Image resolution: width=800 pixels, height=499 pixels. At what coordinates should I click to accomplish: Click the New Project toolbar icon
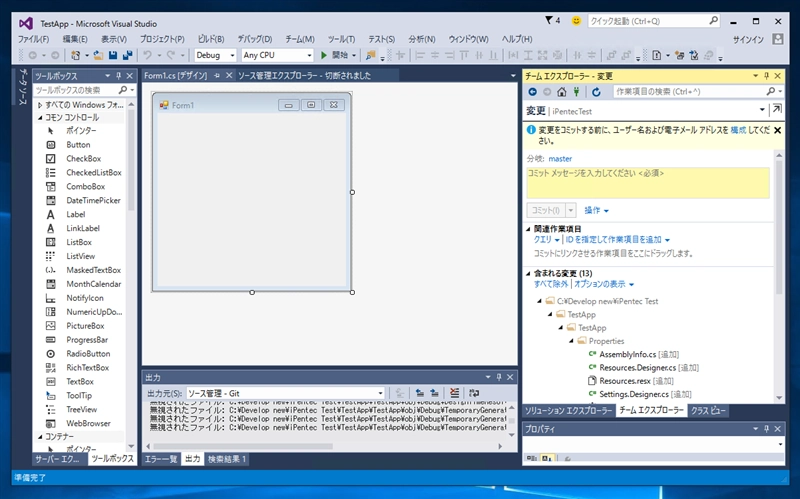tap(76, 55)
